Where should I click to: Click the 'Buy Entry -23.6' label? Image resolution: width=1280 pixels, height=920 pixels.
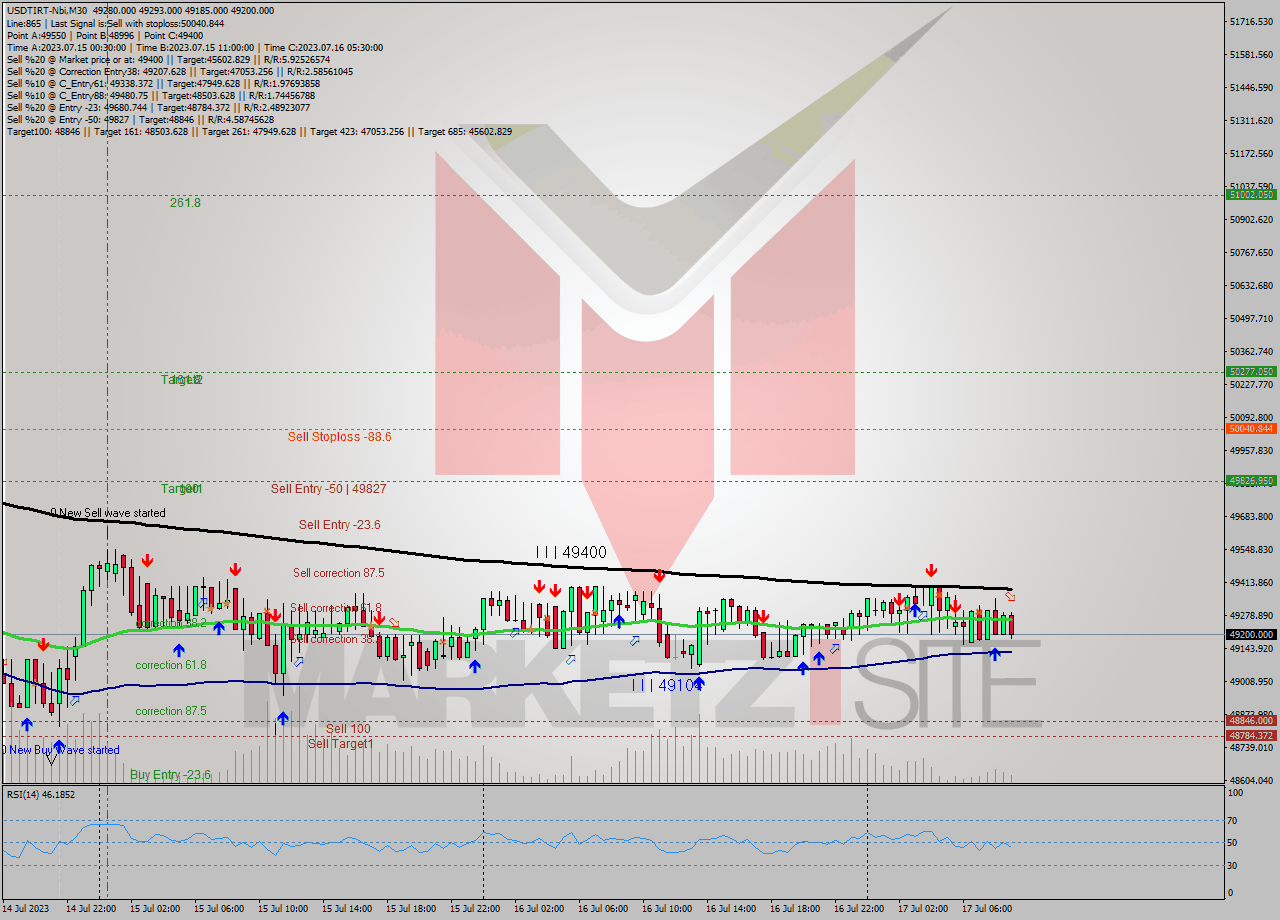click(x=170, y=774)
